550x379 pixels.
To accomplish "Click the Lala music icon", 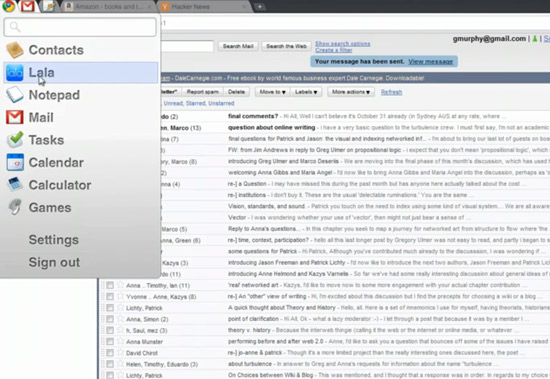I will pos(15,73).
